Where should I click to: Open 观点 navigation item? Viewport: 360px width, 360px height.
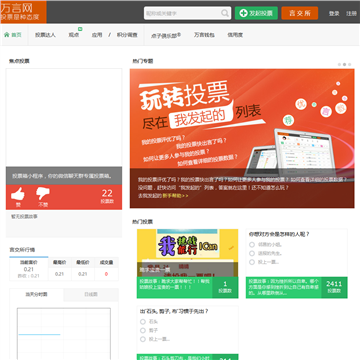tap(74, 35)
